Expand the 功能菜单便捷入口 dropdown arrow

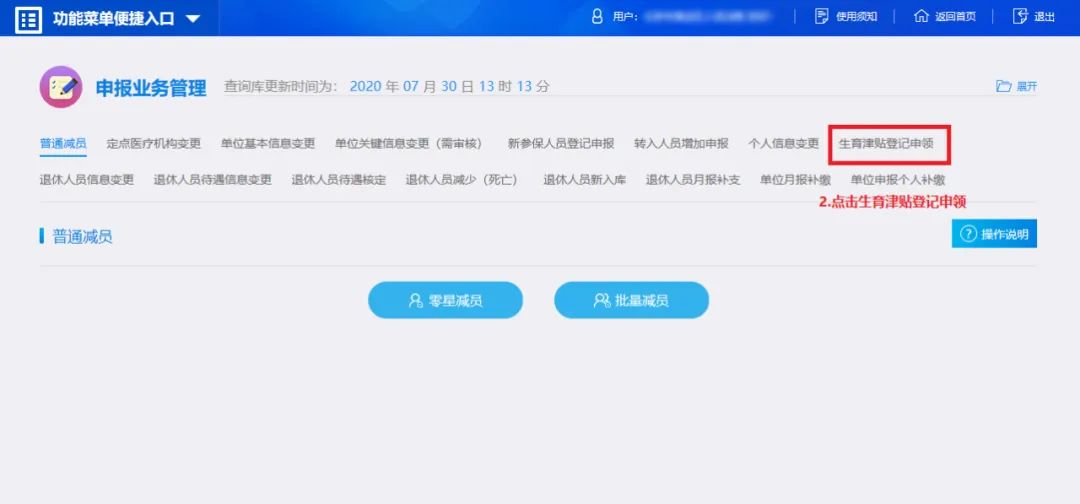coord(192,19)
